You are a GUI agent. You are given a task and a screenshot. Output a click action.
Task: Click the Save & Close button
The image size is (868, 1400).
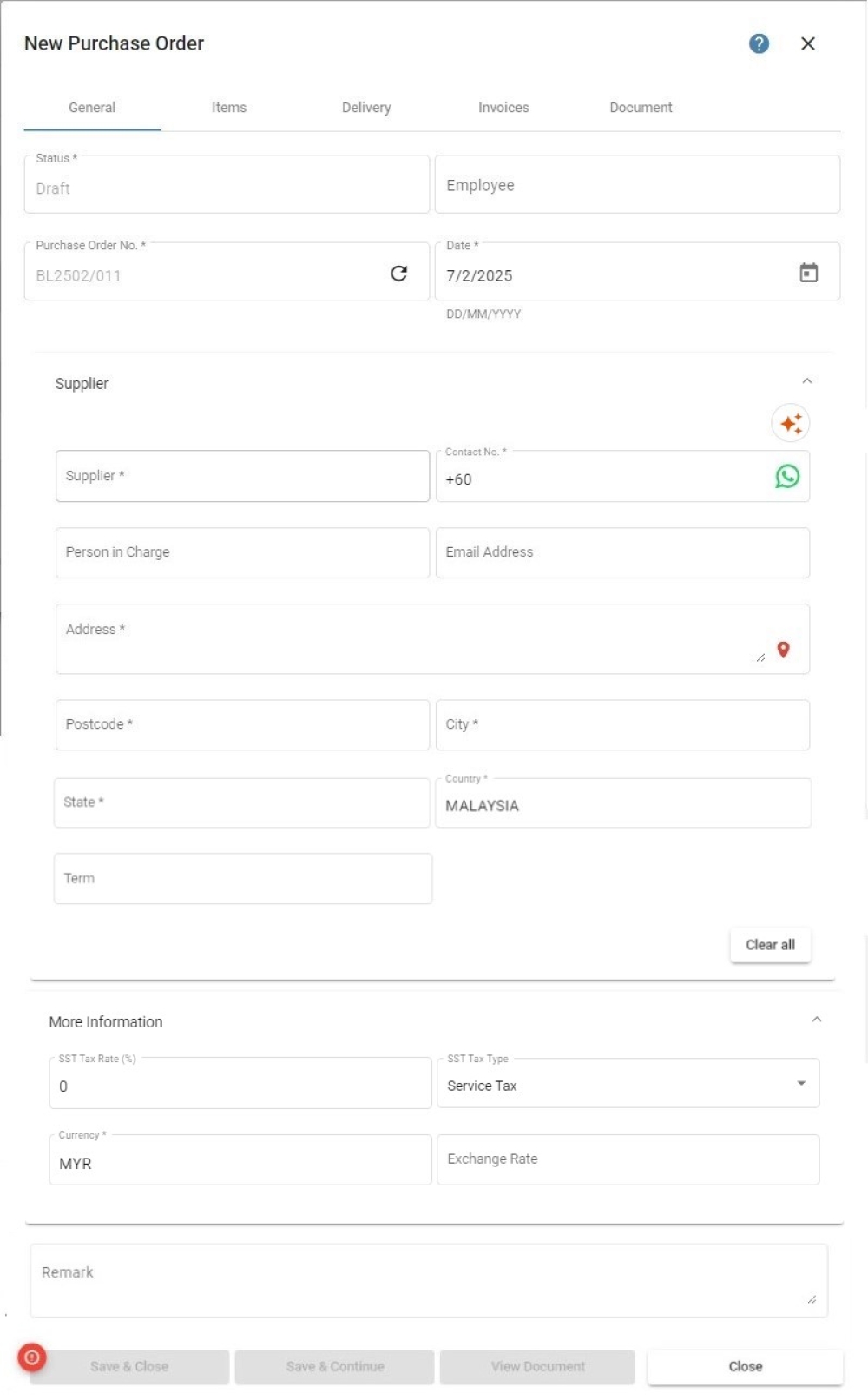click(x=129, y=1366)
